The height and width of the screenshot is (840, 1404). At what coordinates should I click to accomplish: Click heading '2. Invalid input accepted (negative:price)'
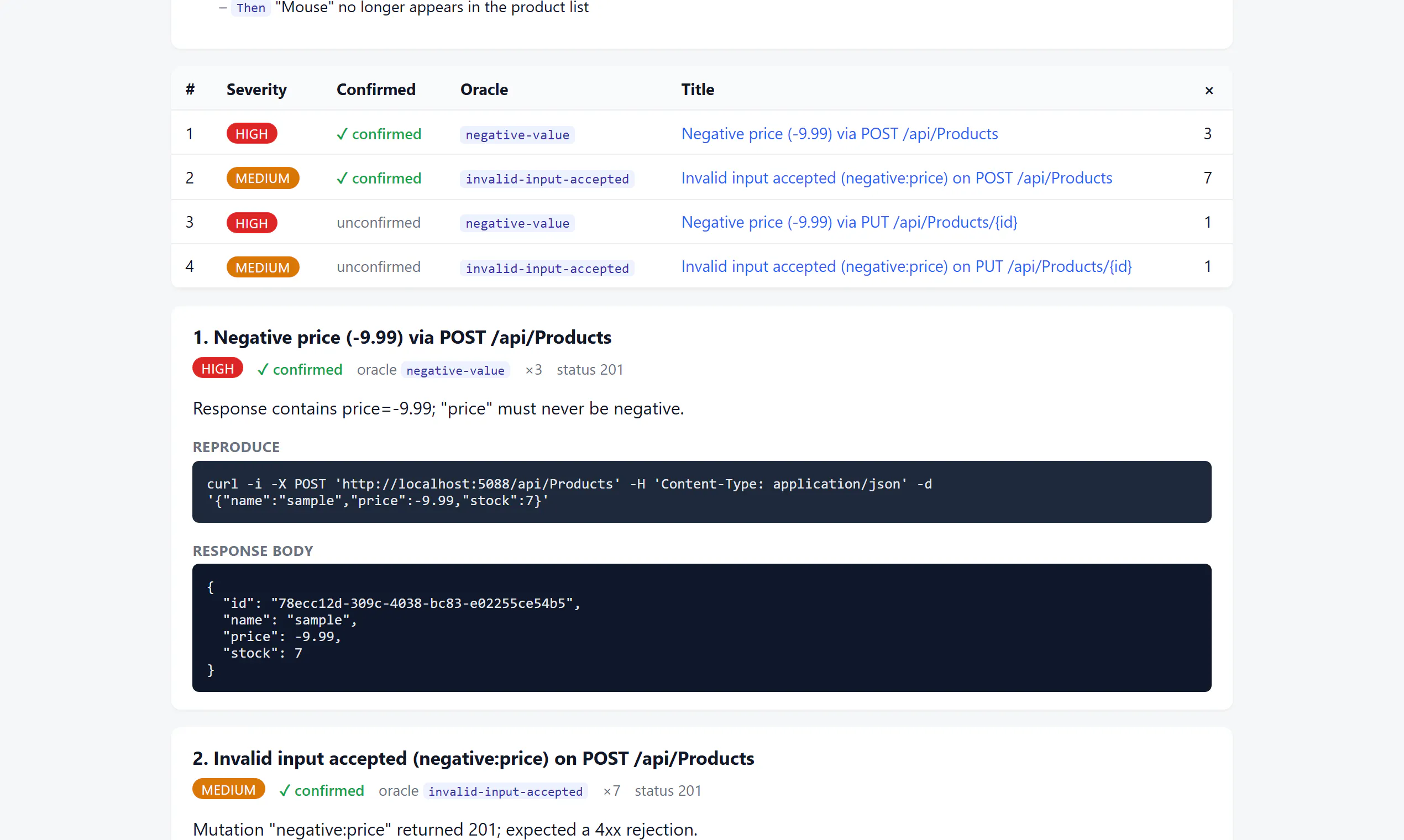[x=473, y=759]
